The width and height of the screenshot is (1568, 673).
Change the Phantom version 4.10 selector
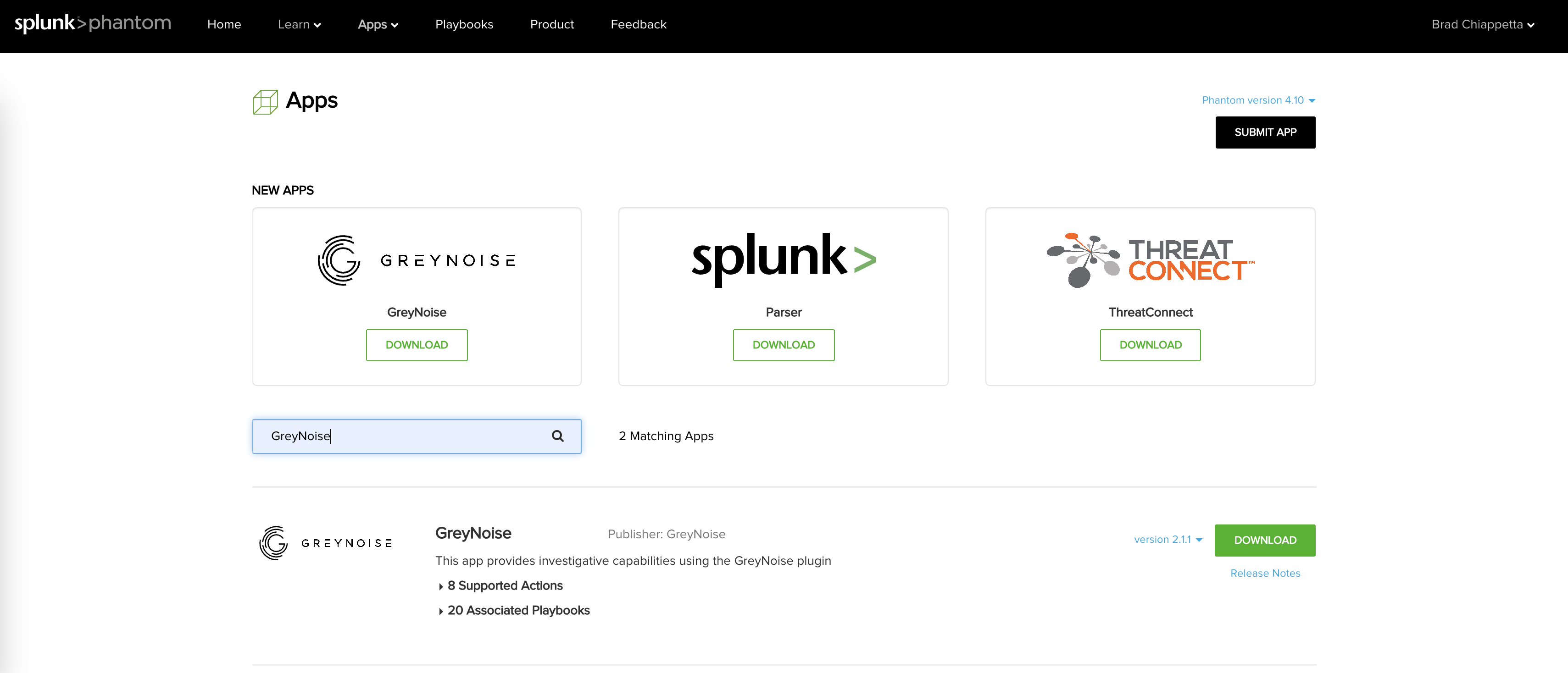point(1257,100)
